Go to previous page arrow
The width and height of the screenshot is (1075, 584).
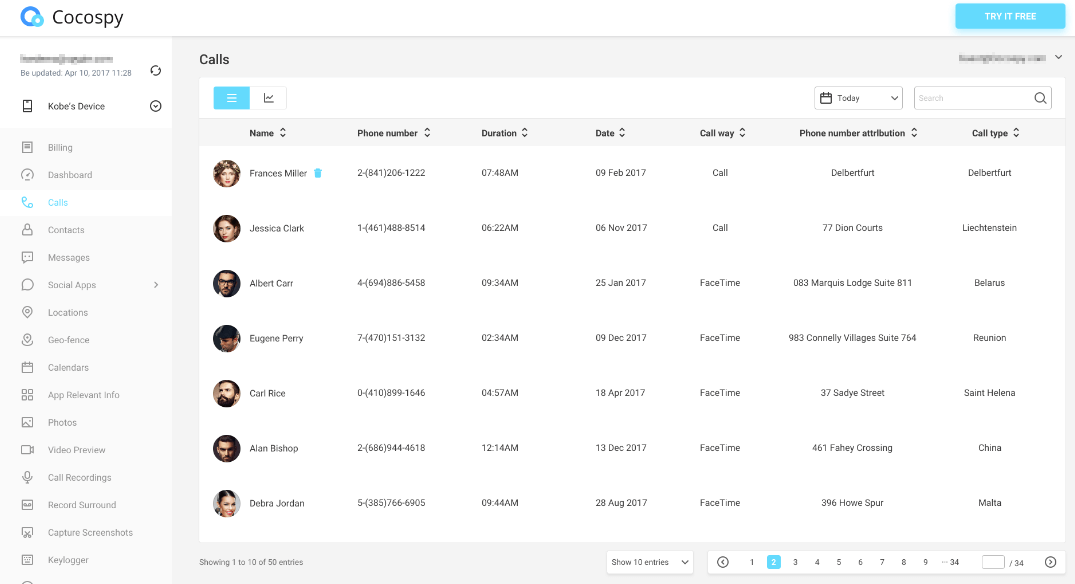[x=723, y=562]
